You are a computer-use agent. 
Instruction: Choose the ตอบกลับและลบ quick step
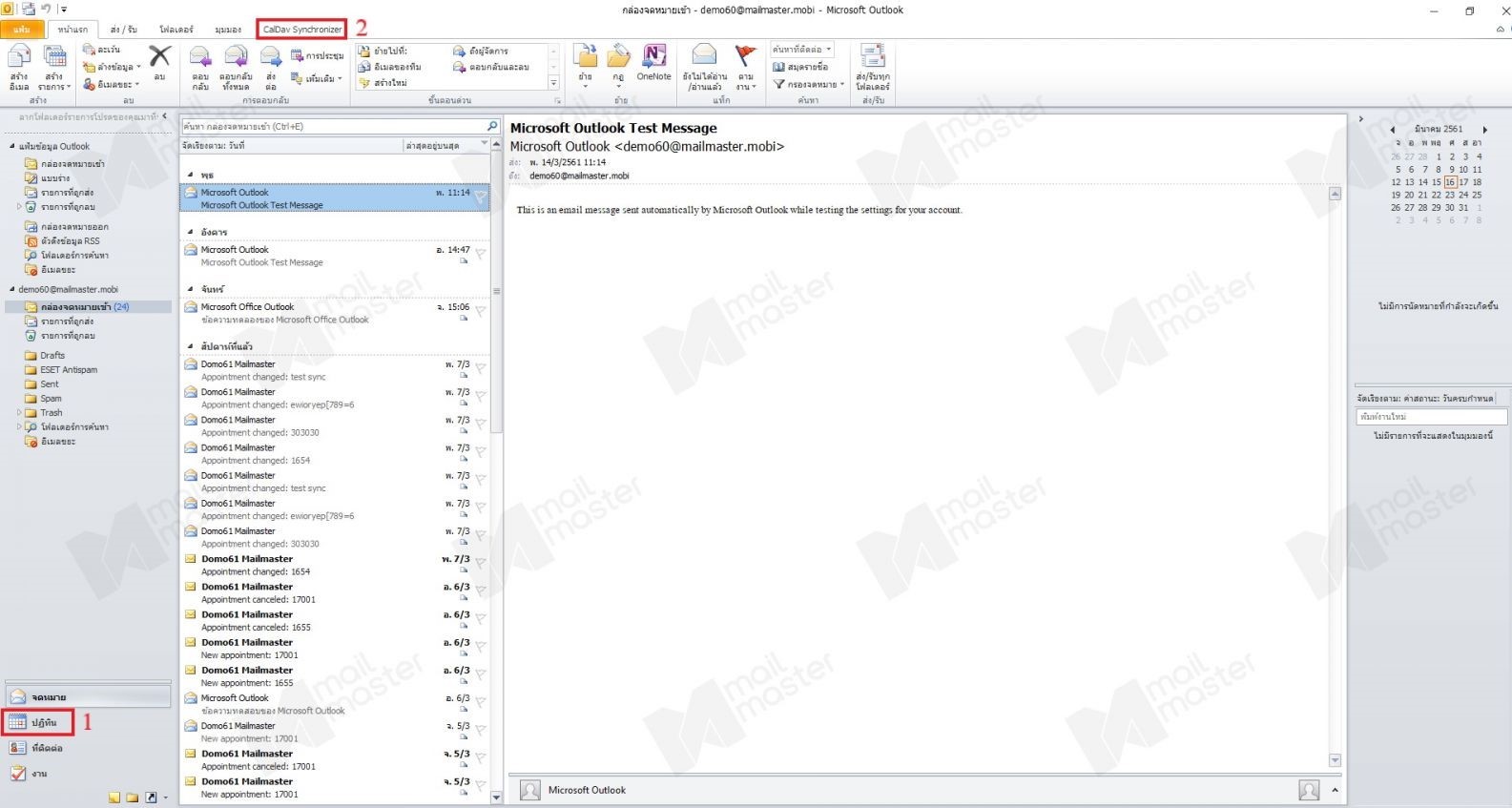[x=491, y=67]
